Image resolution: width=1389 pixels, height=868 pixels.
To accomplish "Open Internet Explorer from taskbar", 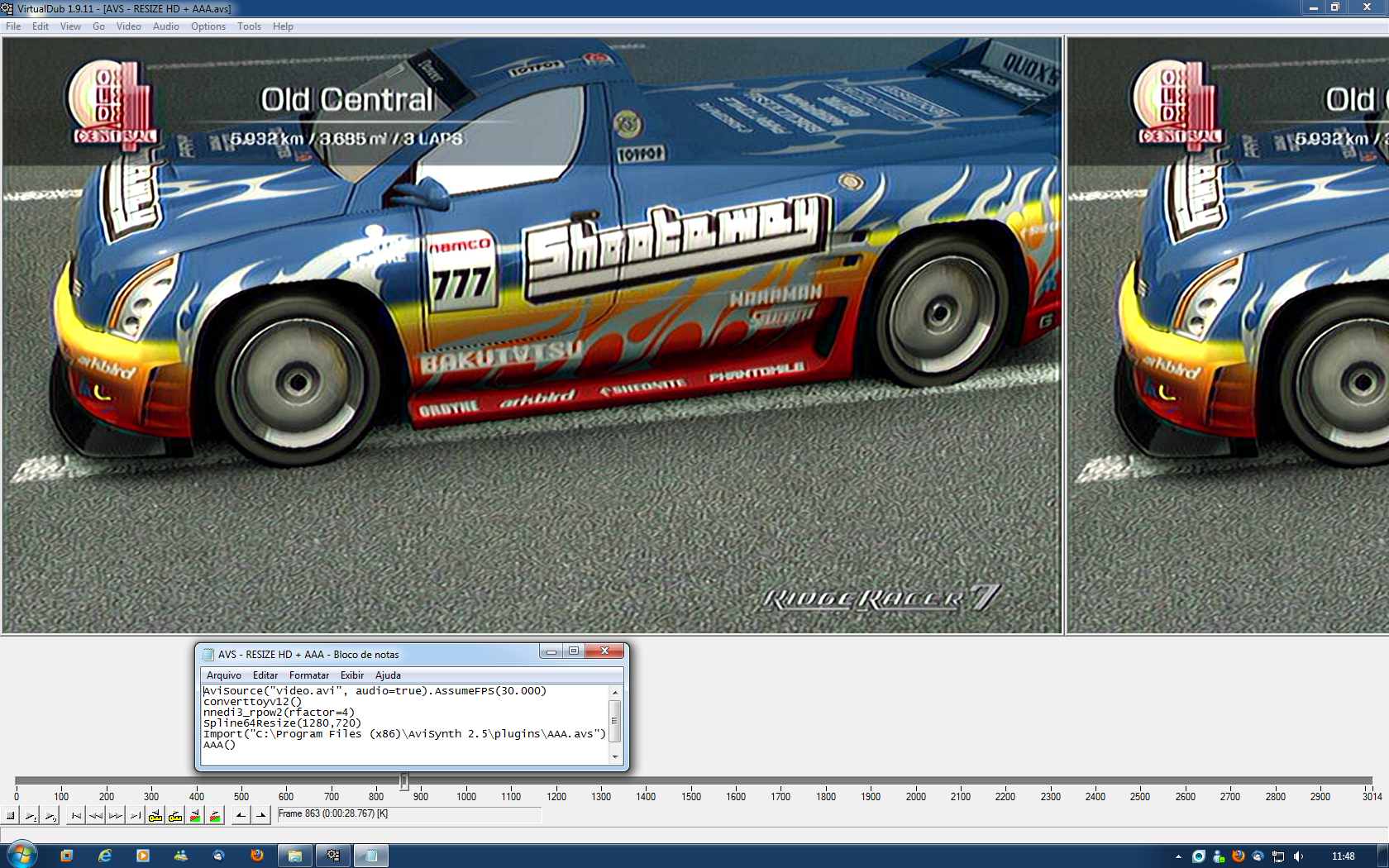I will click(x=105, y=856).
